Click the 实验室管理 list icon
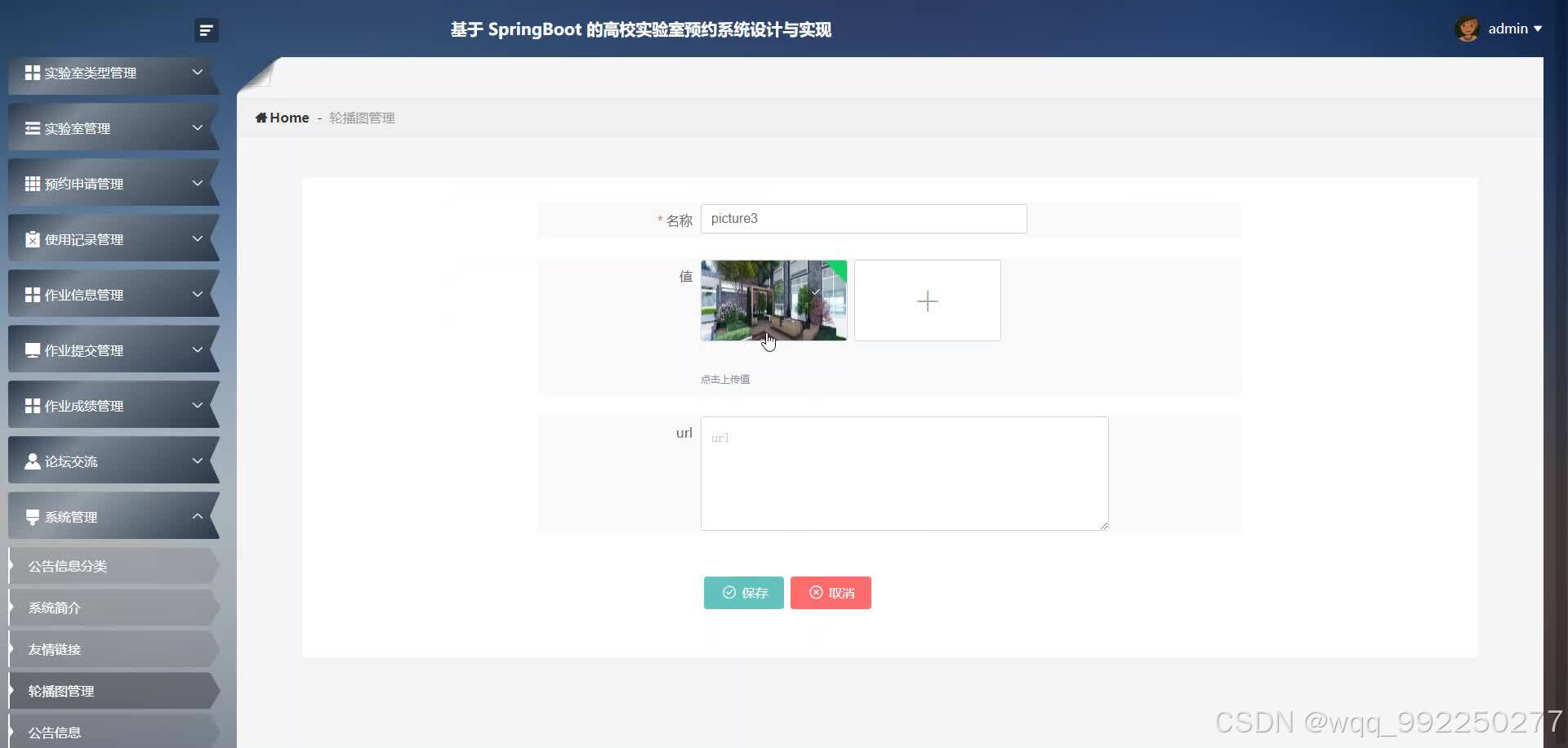1568x748 pixels. 33,128
